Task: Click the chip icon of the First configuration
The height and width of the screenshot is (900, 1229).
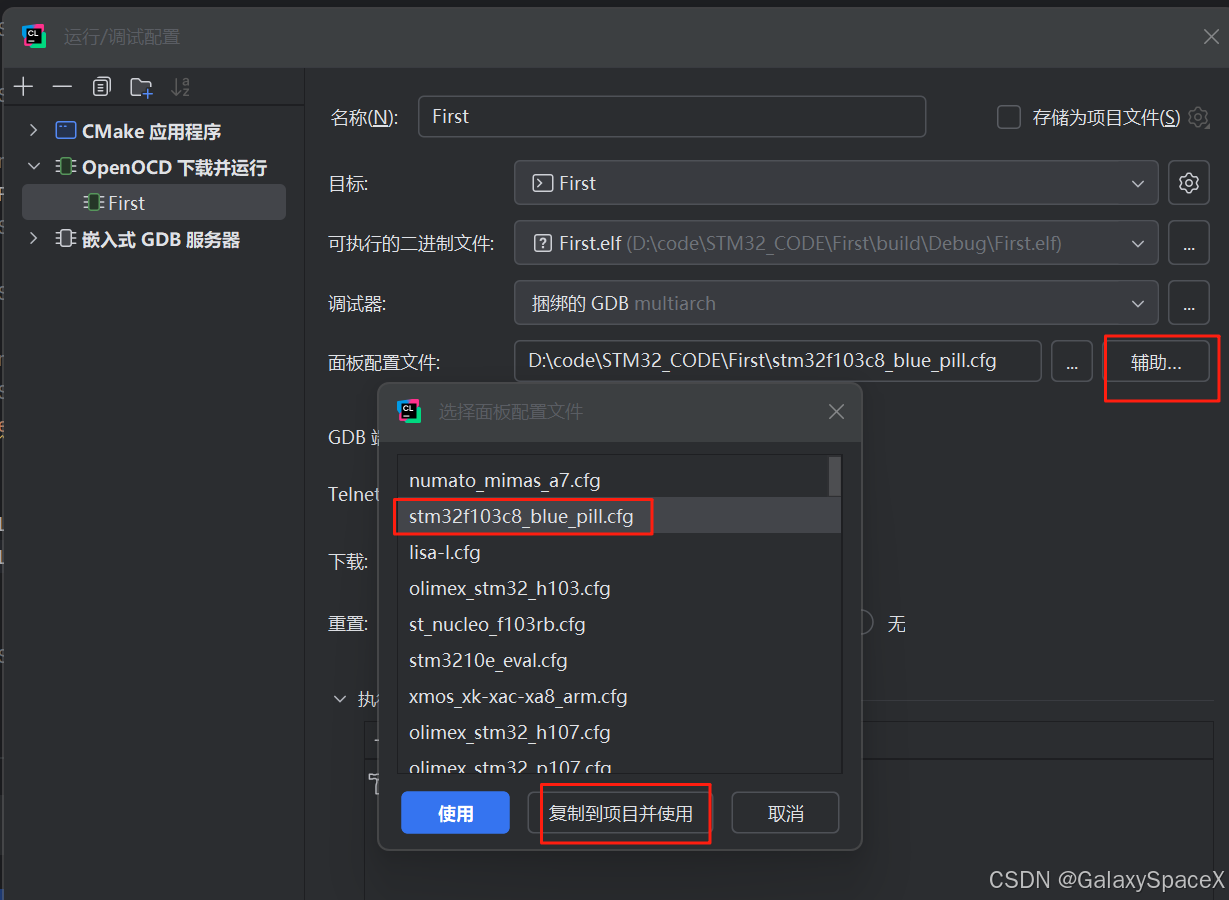Action: point(94,203)
